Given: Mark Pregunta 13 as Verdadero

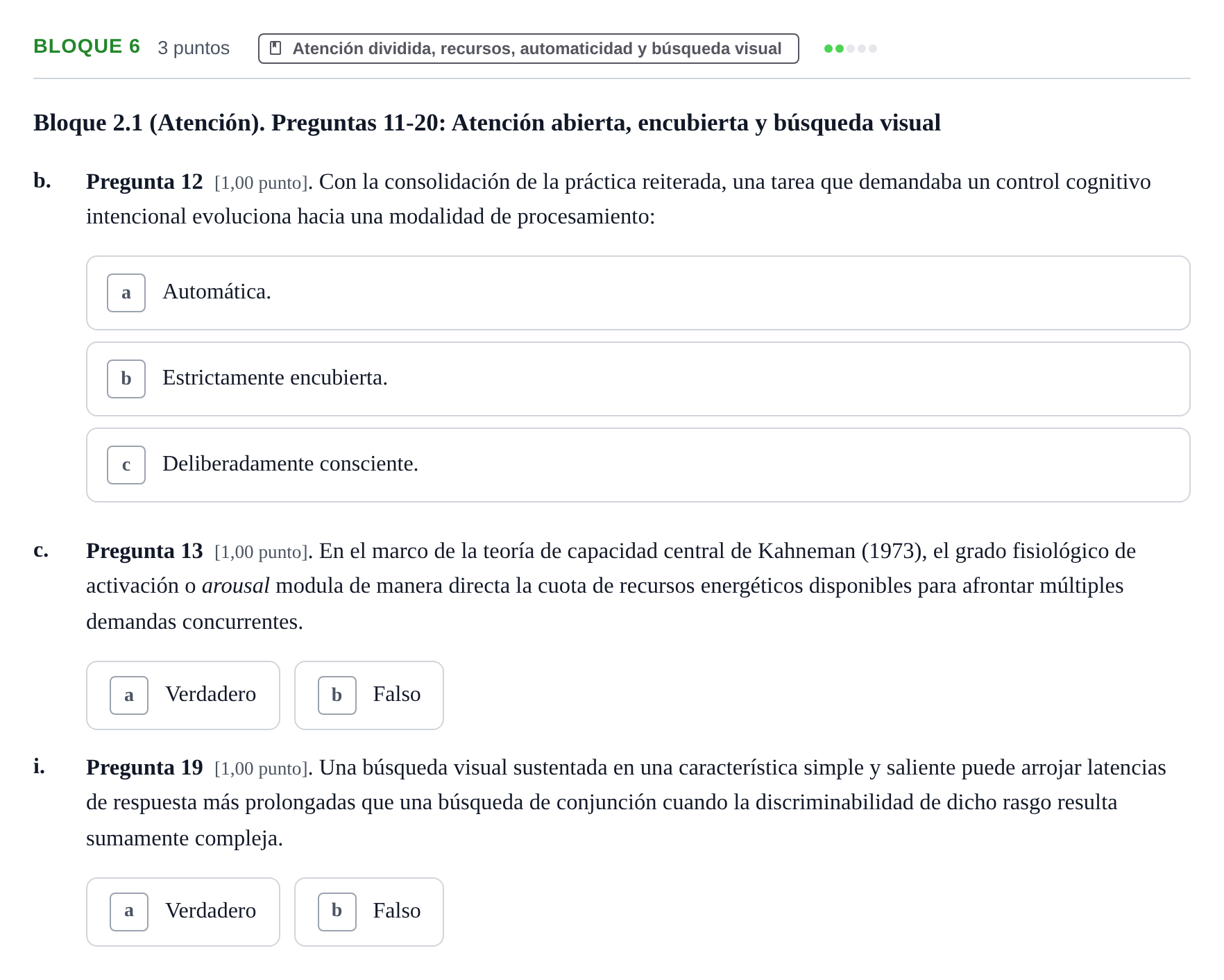Looking at the screenshot, I should (x=183, y=695).
